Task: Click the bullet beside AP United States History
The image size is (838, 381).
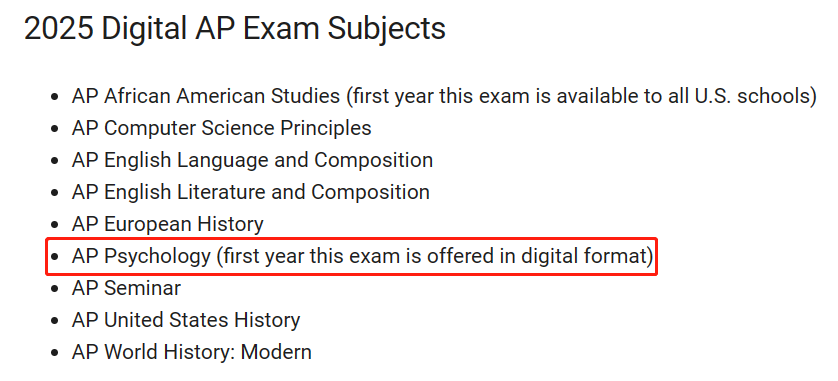Action: pos(54,322)
